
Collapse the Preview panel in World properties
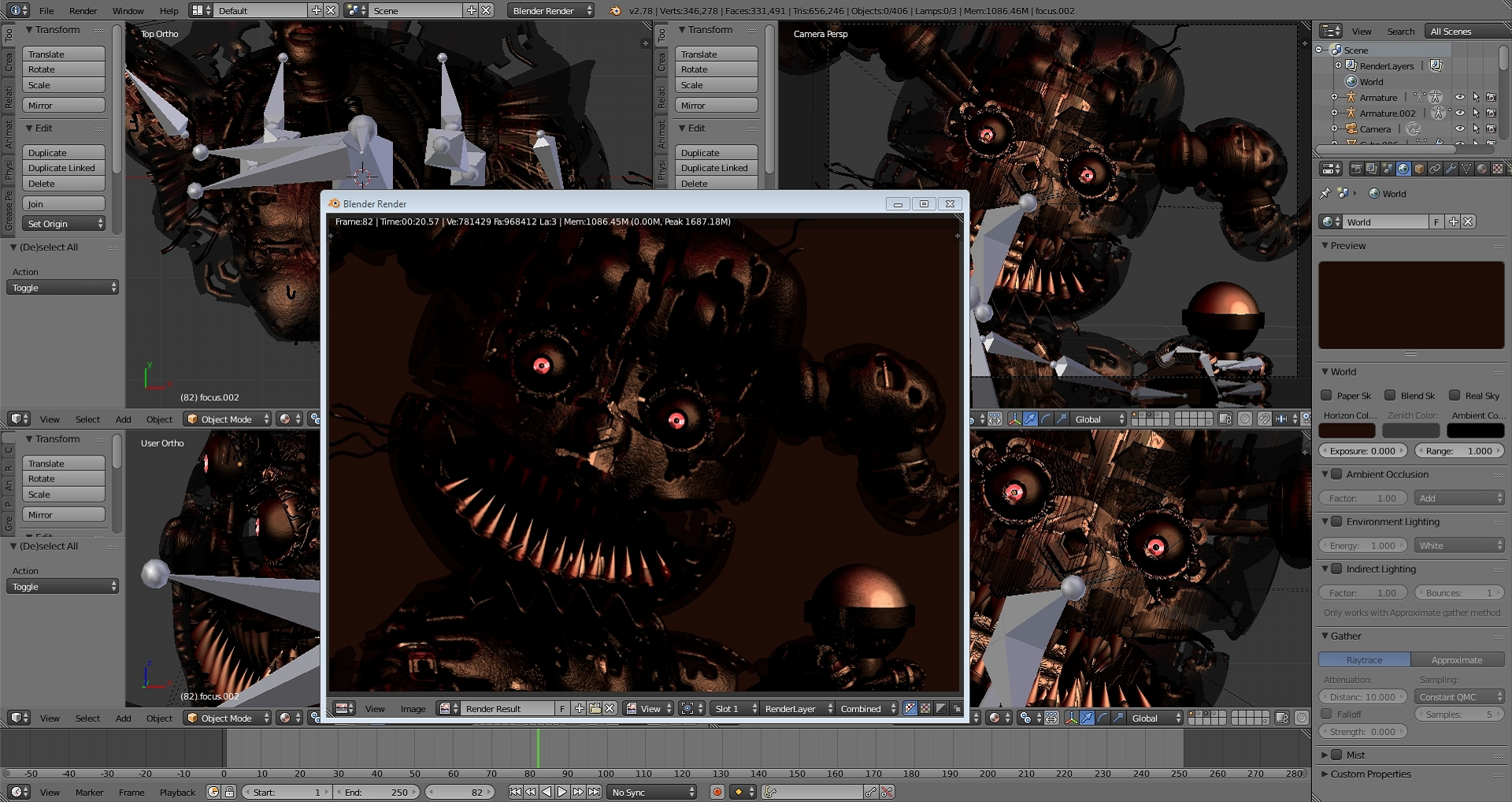1325,246
